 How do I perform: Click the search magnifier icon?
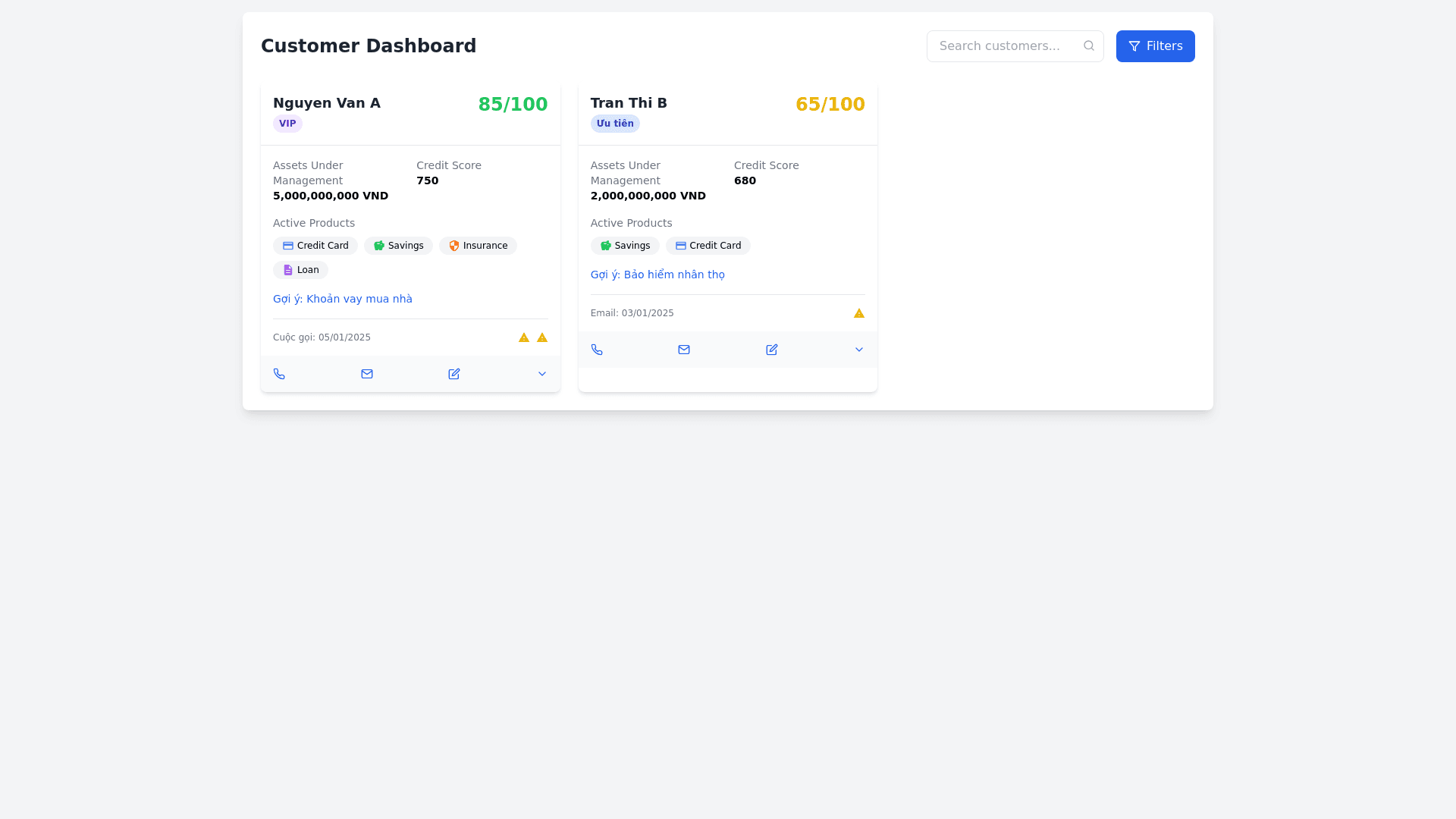click(x=1089, y=45)
